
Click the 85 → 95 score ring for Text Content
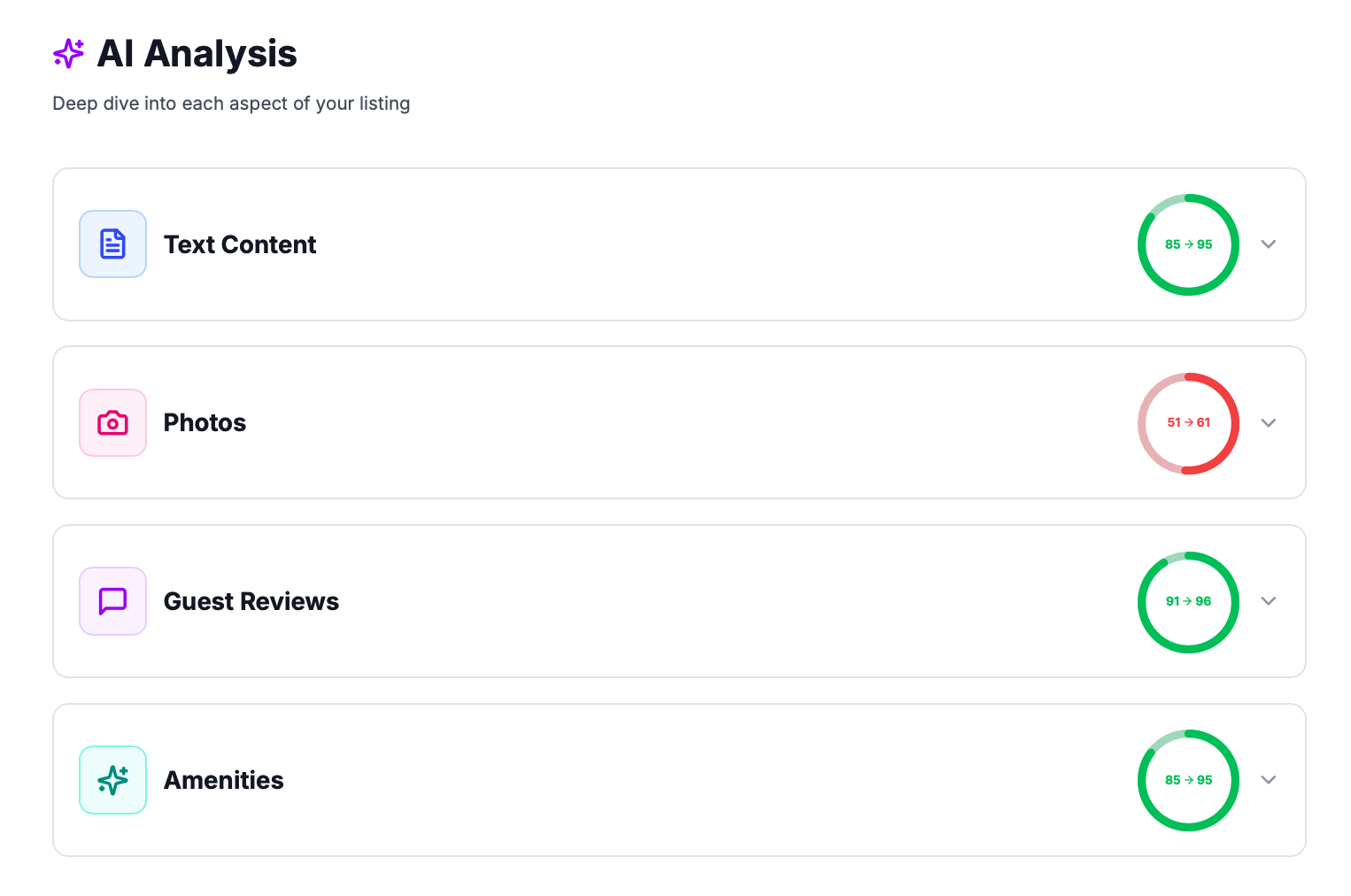1188,244
